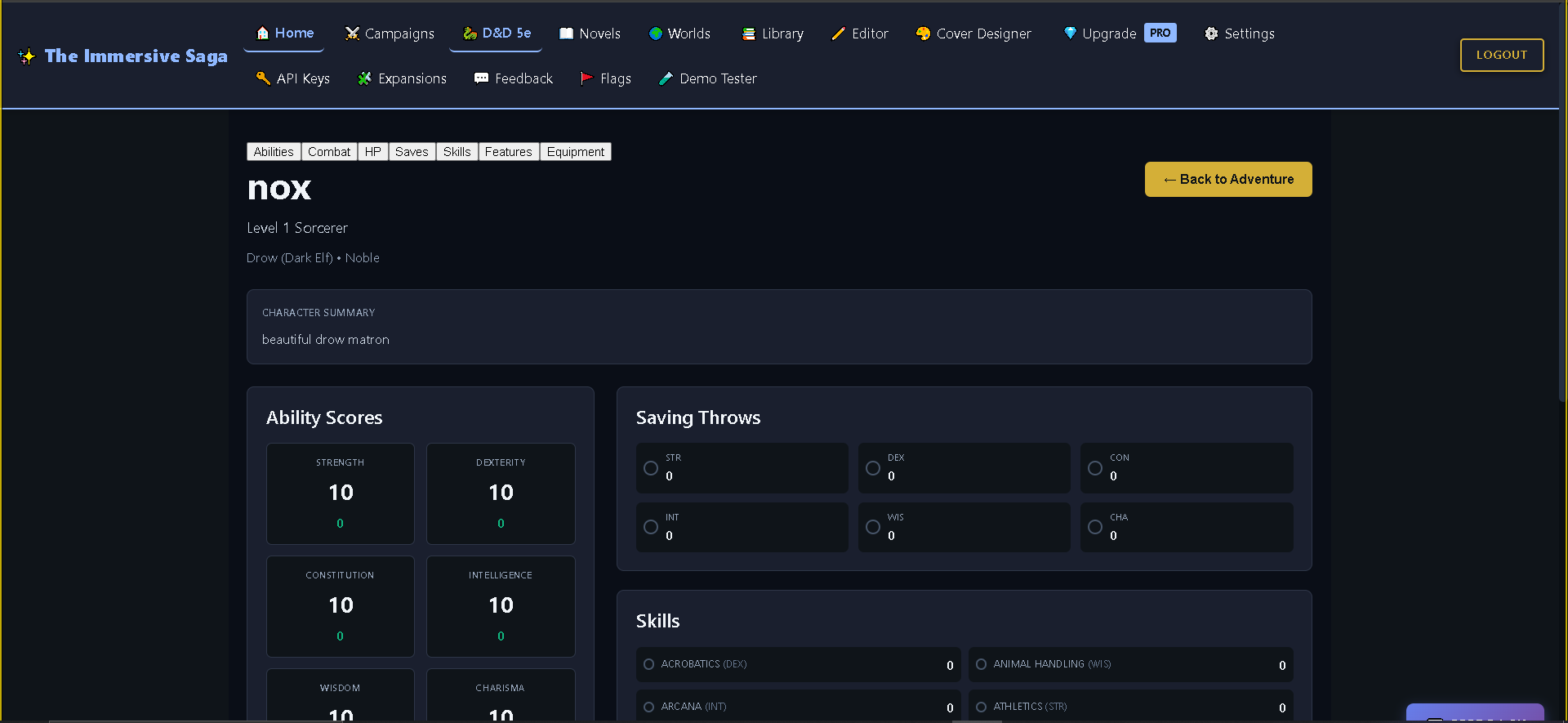Click the API Keys key icon
This screenshot has height=723, width=1568.
pos(263,78)
